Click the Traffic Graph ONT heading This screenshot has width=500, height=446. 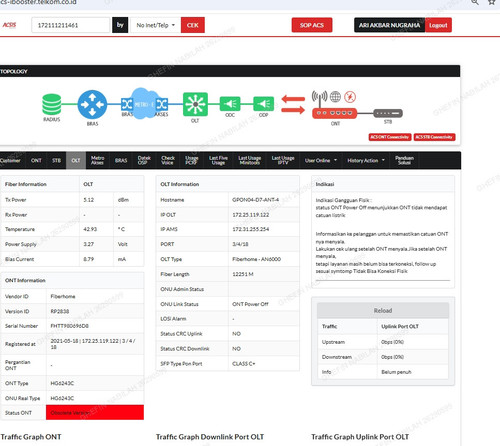click(x=31, y=437)
